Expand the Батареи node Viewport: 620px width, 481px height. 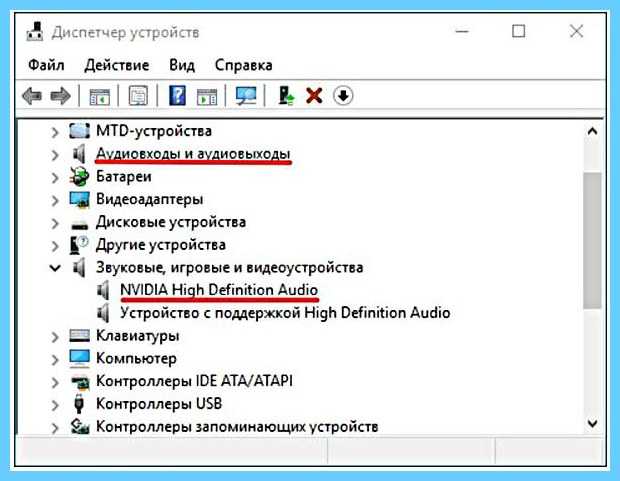pyautogui.click(x=55, y=178)
